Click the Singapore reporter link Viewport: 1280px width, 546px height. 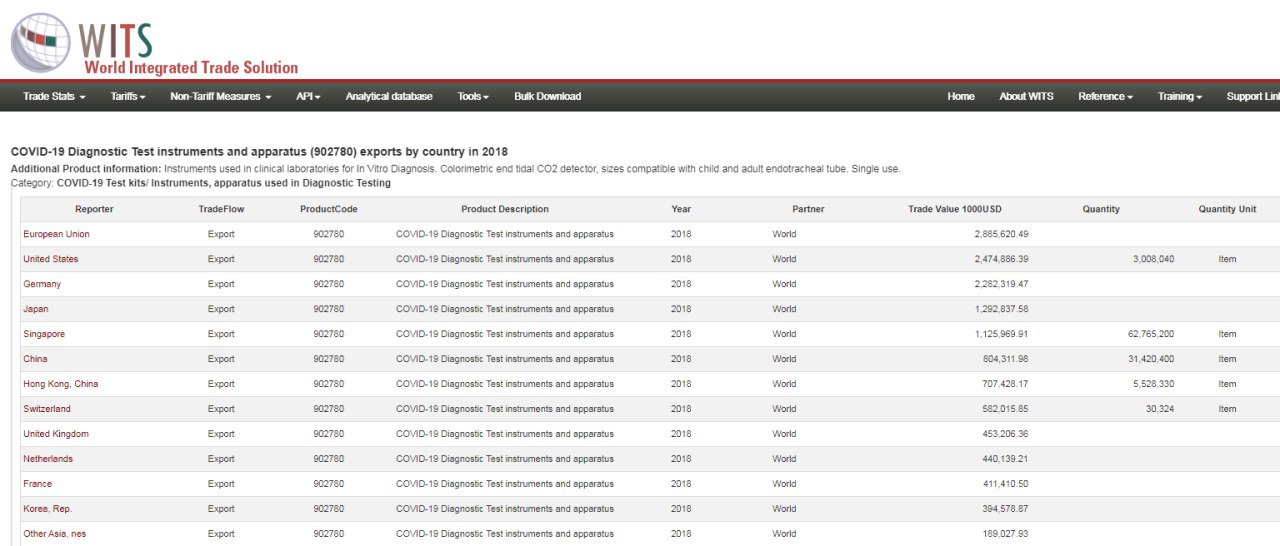coord(44,334)
